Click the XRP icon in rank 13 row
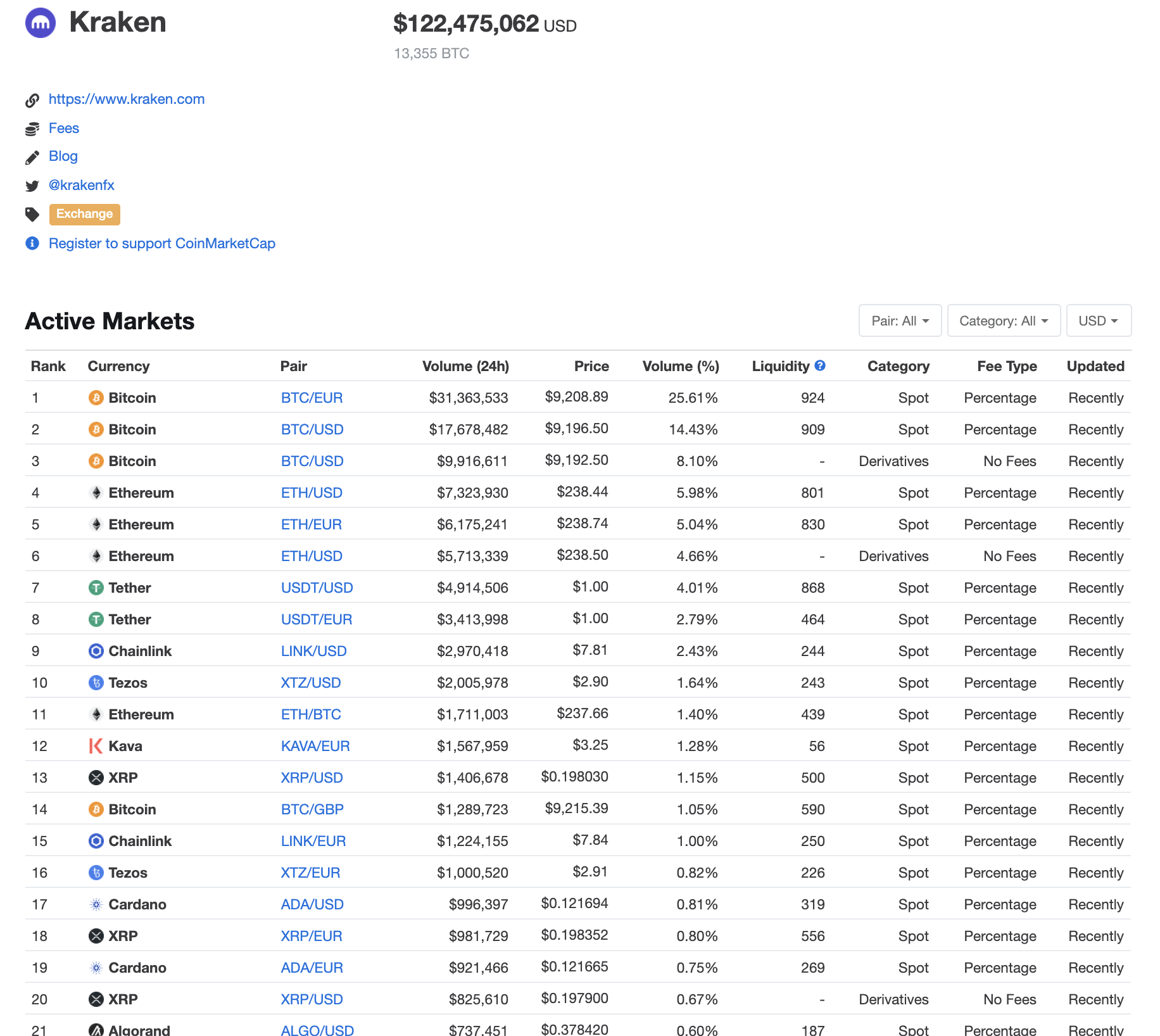1160x1036 pixels. [x=96, y=778]
